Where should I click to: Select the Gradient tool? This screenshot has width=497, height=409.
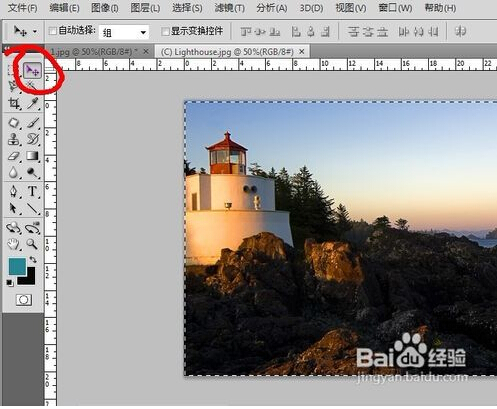(32, 156)
